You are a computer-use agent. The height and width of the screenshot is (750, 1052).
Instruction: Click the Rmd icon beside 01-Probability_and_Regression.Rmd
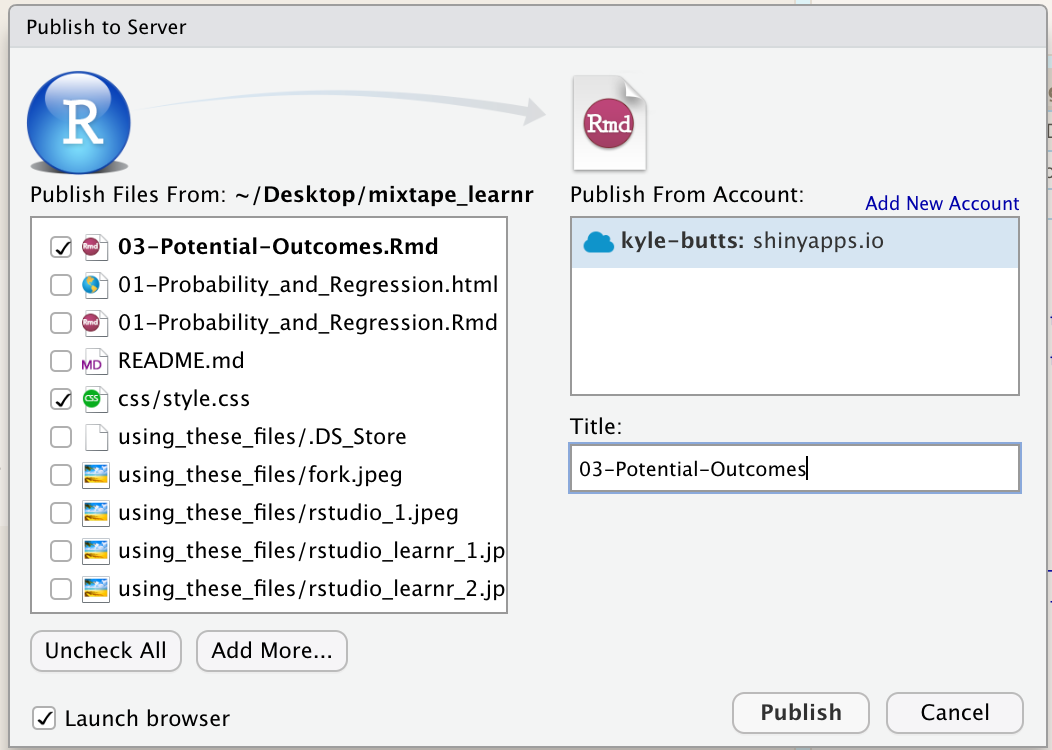point(95,323)
